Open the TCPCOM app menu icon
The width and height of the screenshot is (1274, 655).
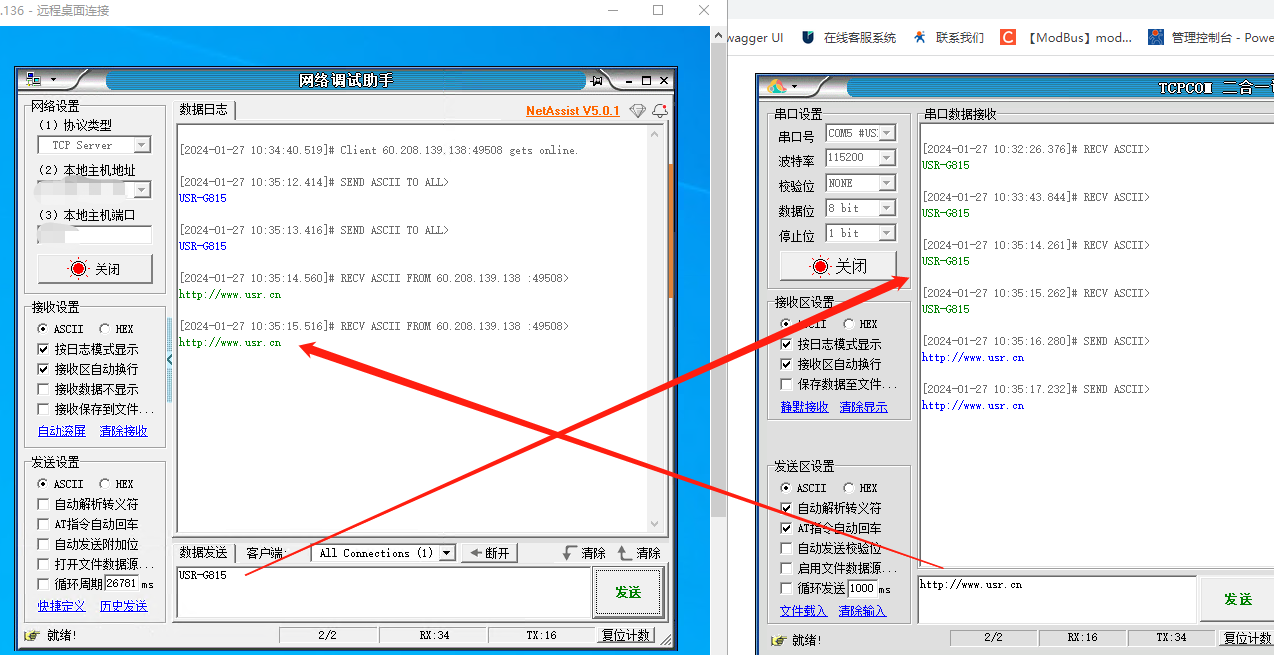click(777, 87)
